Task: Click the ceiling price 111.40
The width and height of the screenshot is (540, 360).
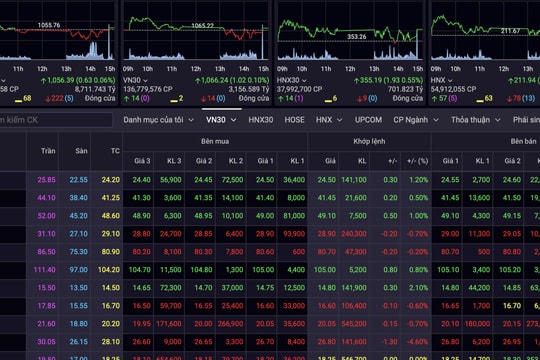Action: tap(44, 270)
